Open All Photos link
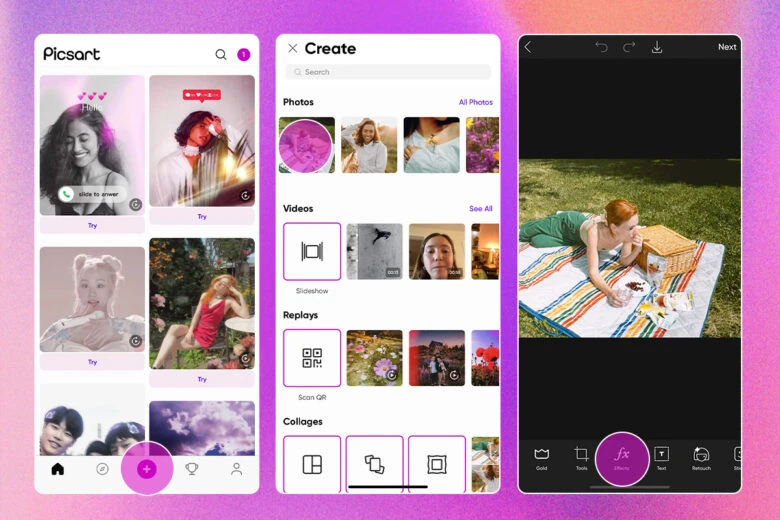 point(476,102)
